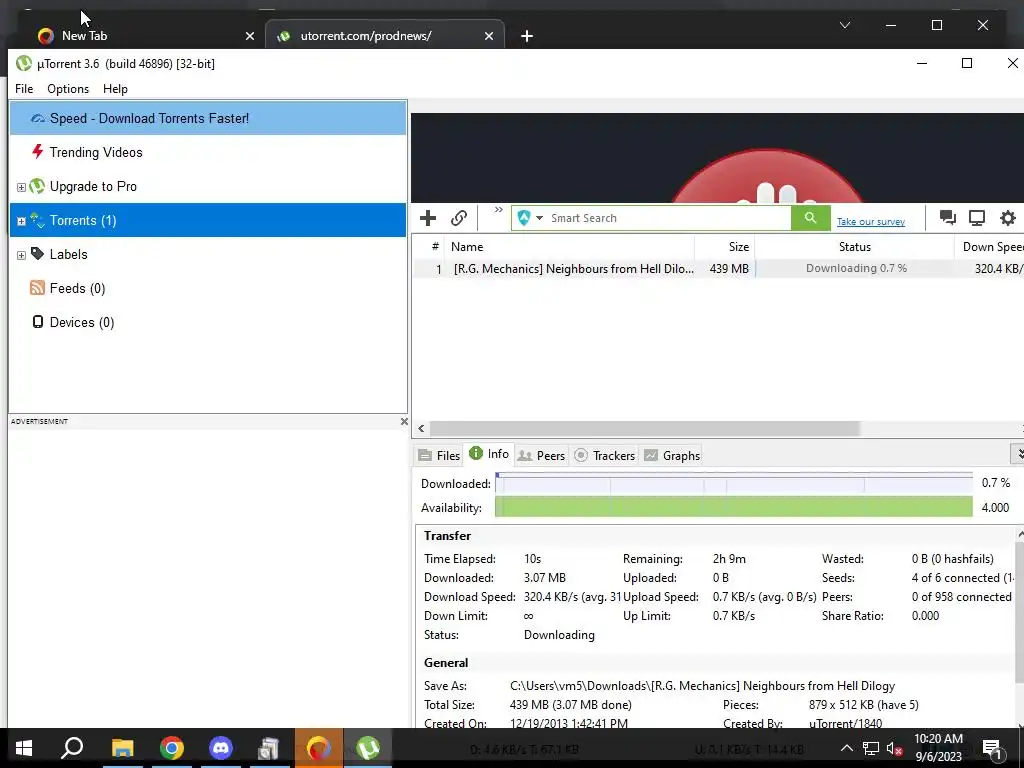The image size is (1024, 768).
Task: Click the taskbar clock showing 10:20 AM
Action: [x=938, y=748]
